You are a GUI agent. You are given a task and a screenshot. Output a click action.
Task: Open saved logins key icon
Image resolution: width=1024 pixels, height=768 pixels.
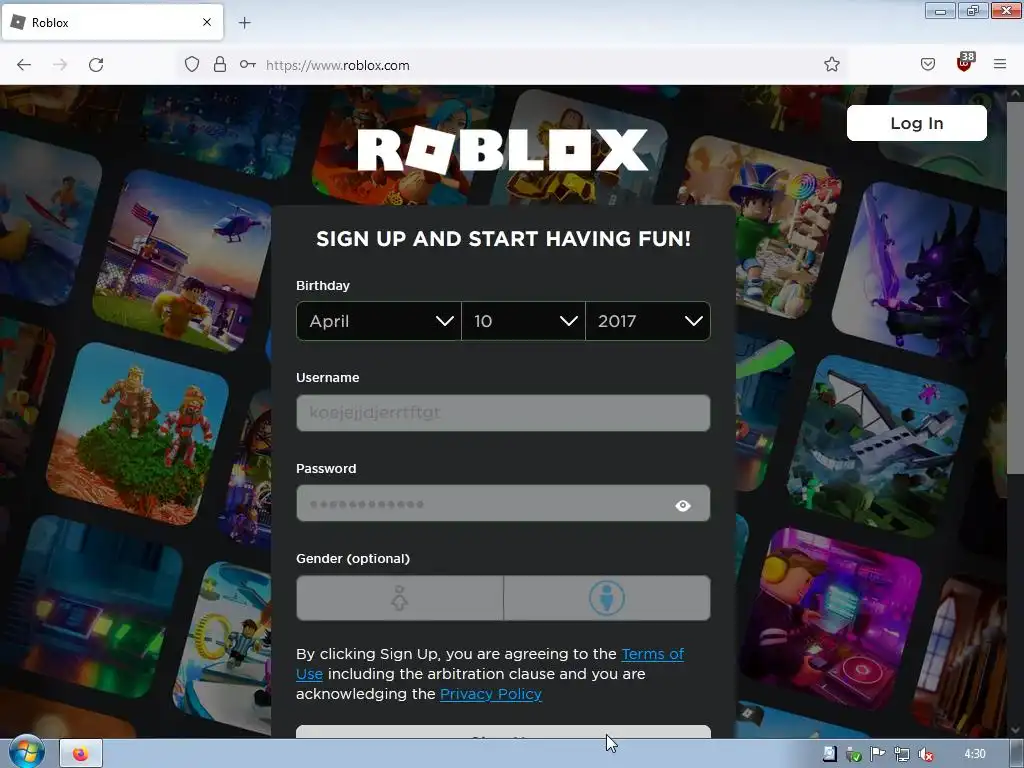click(248, 65)
